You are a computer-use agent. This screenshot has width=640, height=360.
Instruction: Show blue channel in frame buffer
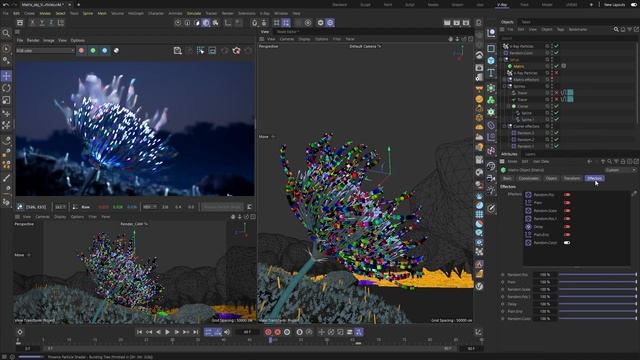pyautogui.click(x=104, y=51)
